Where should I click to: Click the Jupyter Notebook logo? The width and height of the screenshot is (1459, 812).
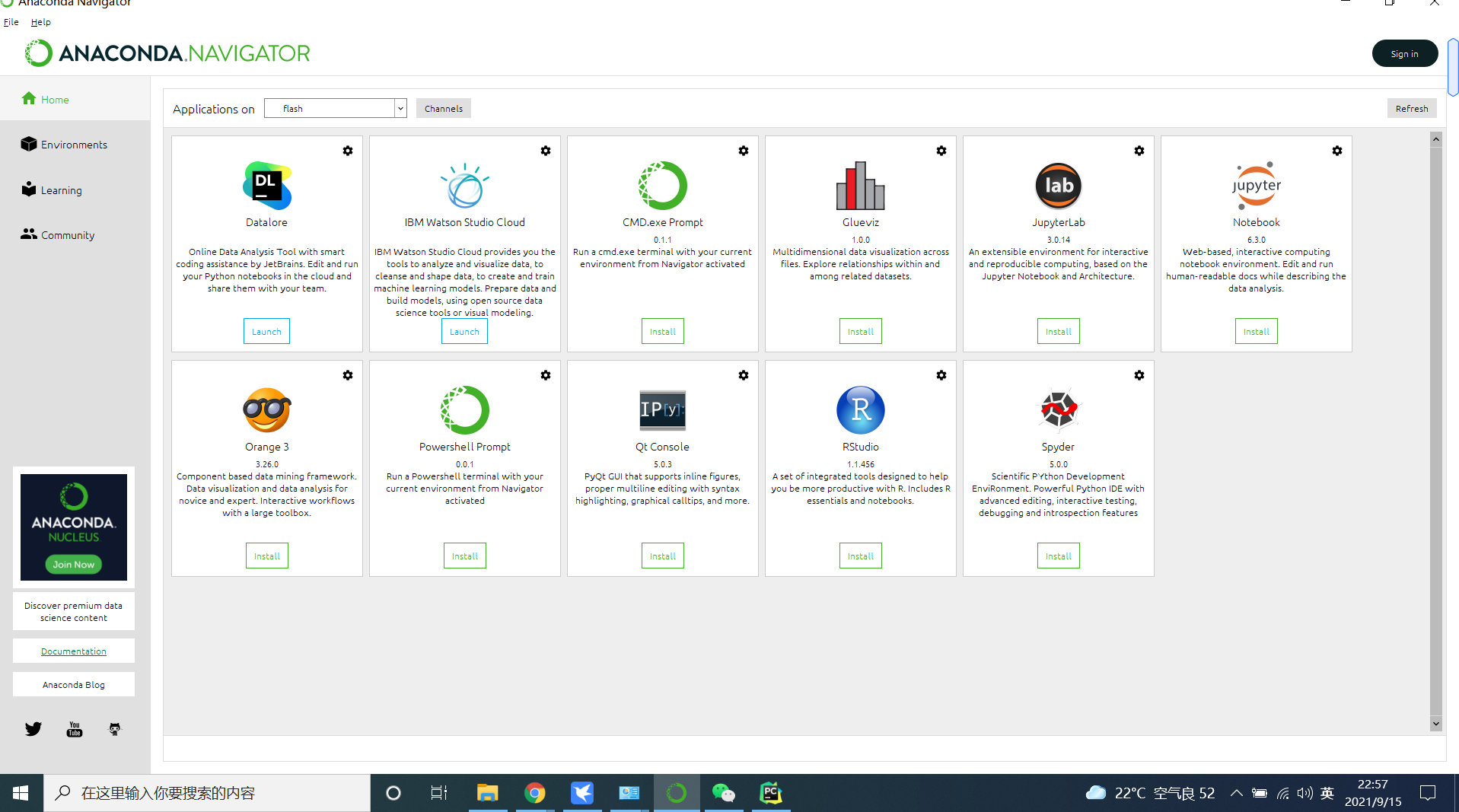point(1257,185)
